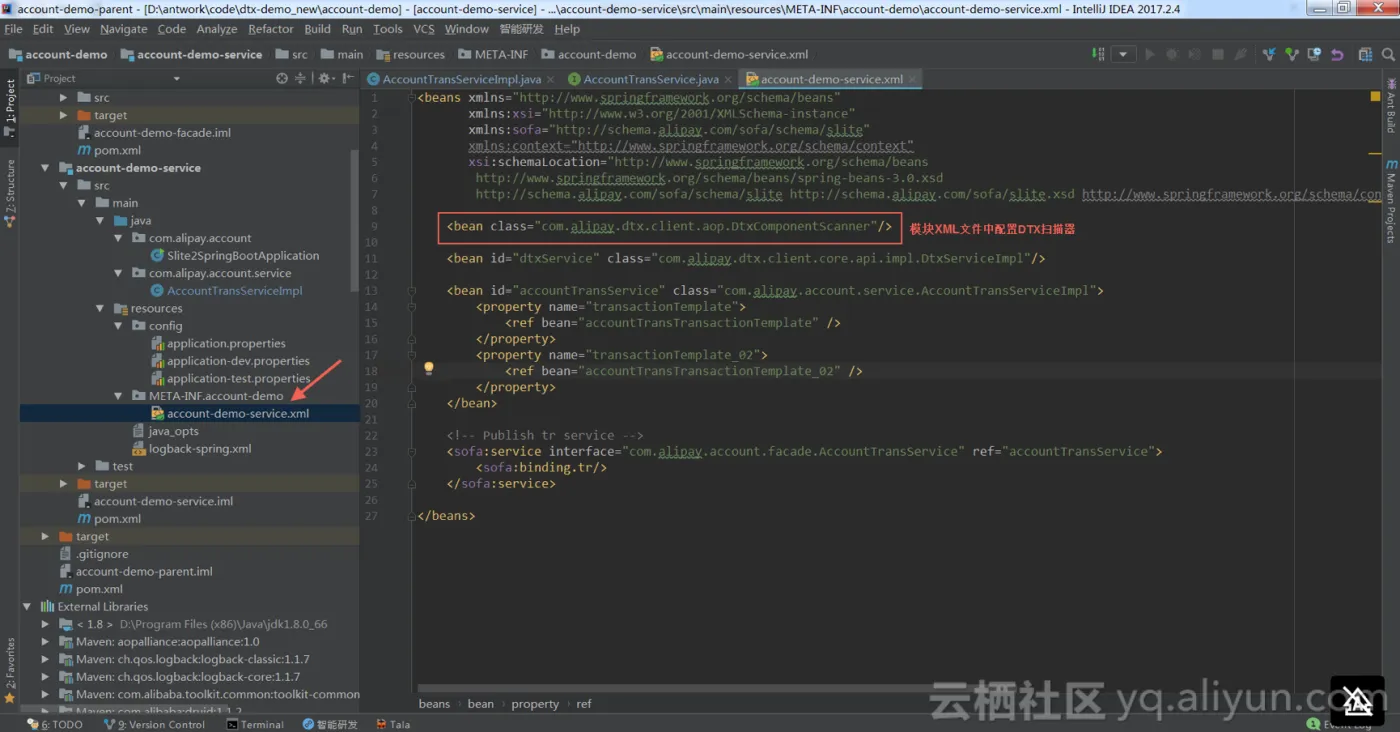Image resolution: width=1400 pixels, height=732 pixels.
Task: Click resources in navigation bar
Action: (410, 54)
